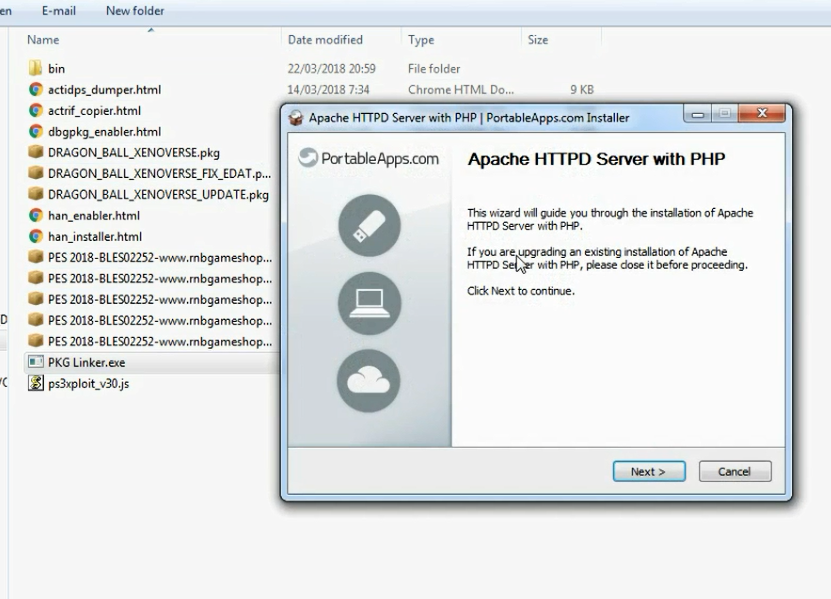
Task: Click Chrome icon of dbgpkg_enabler.html
Action: coord(36,131)
